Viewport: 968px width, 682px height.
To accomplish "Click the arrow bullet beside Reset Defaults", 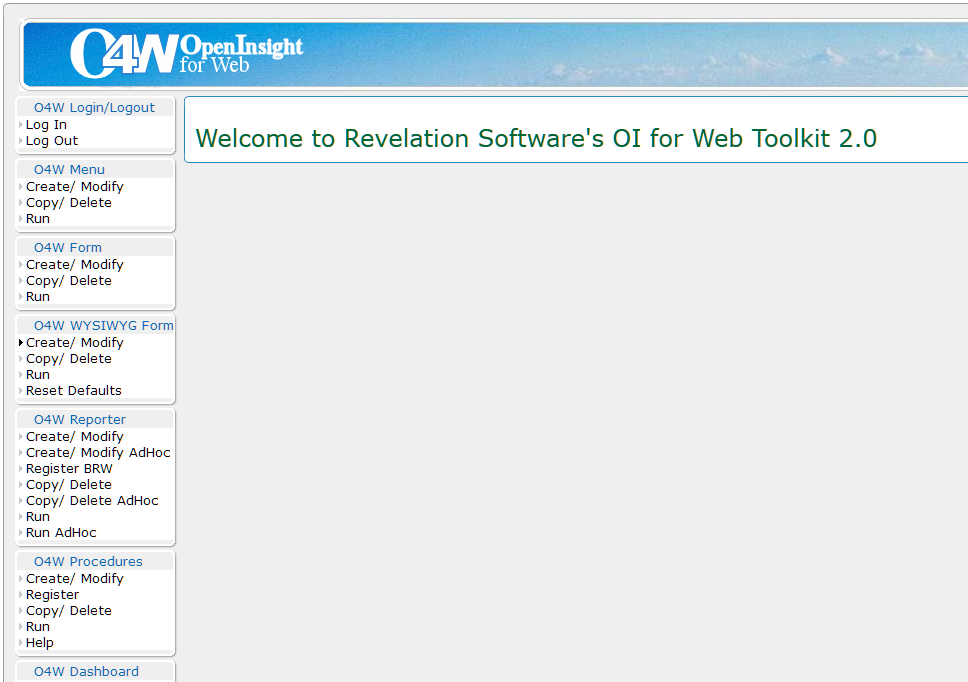I will pyautogui.click(x=21, y=391).
